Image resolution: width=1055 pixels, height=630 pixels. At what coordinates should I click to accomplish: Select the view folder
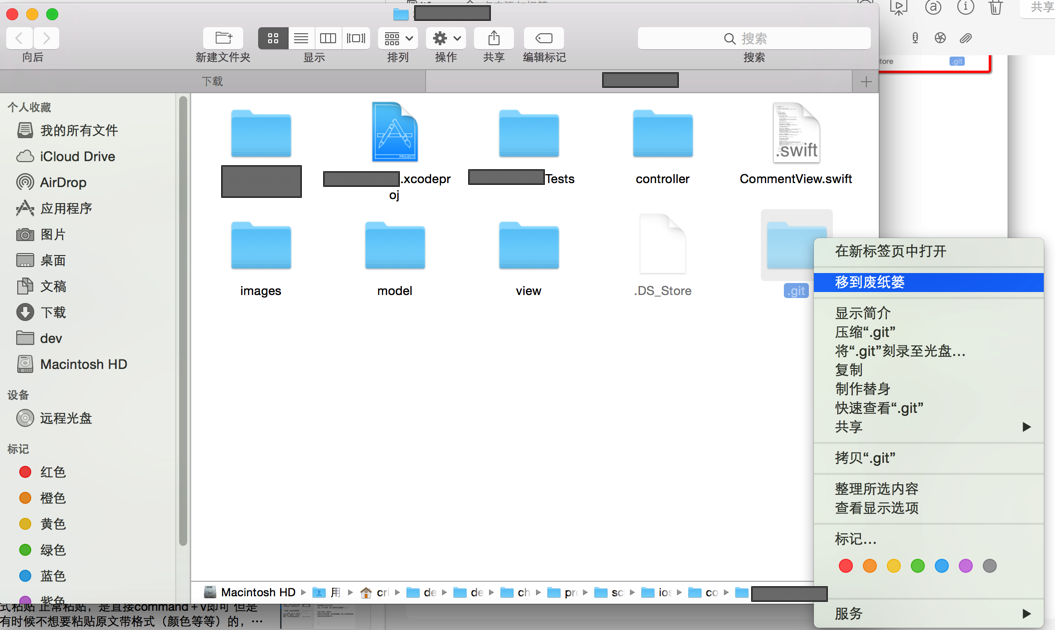[x=528, y=246]
